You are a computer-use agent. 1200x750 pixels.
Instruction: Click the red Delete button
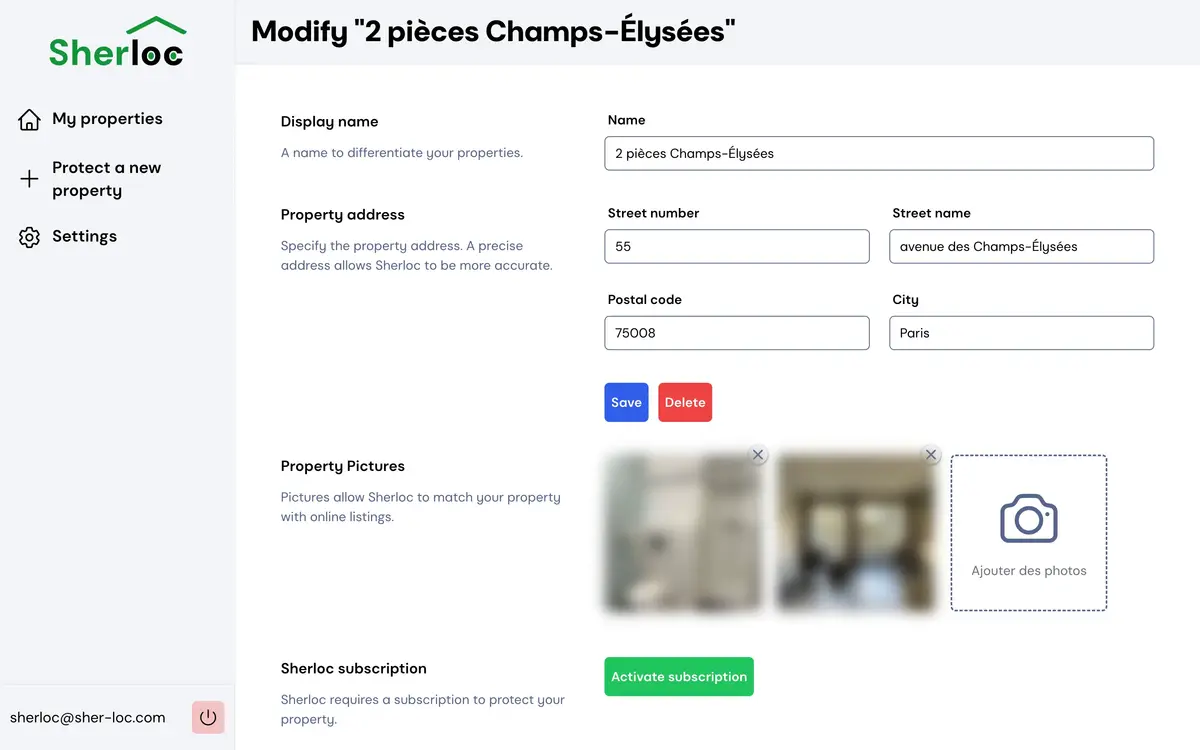[x=685, y=402]
